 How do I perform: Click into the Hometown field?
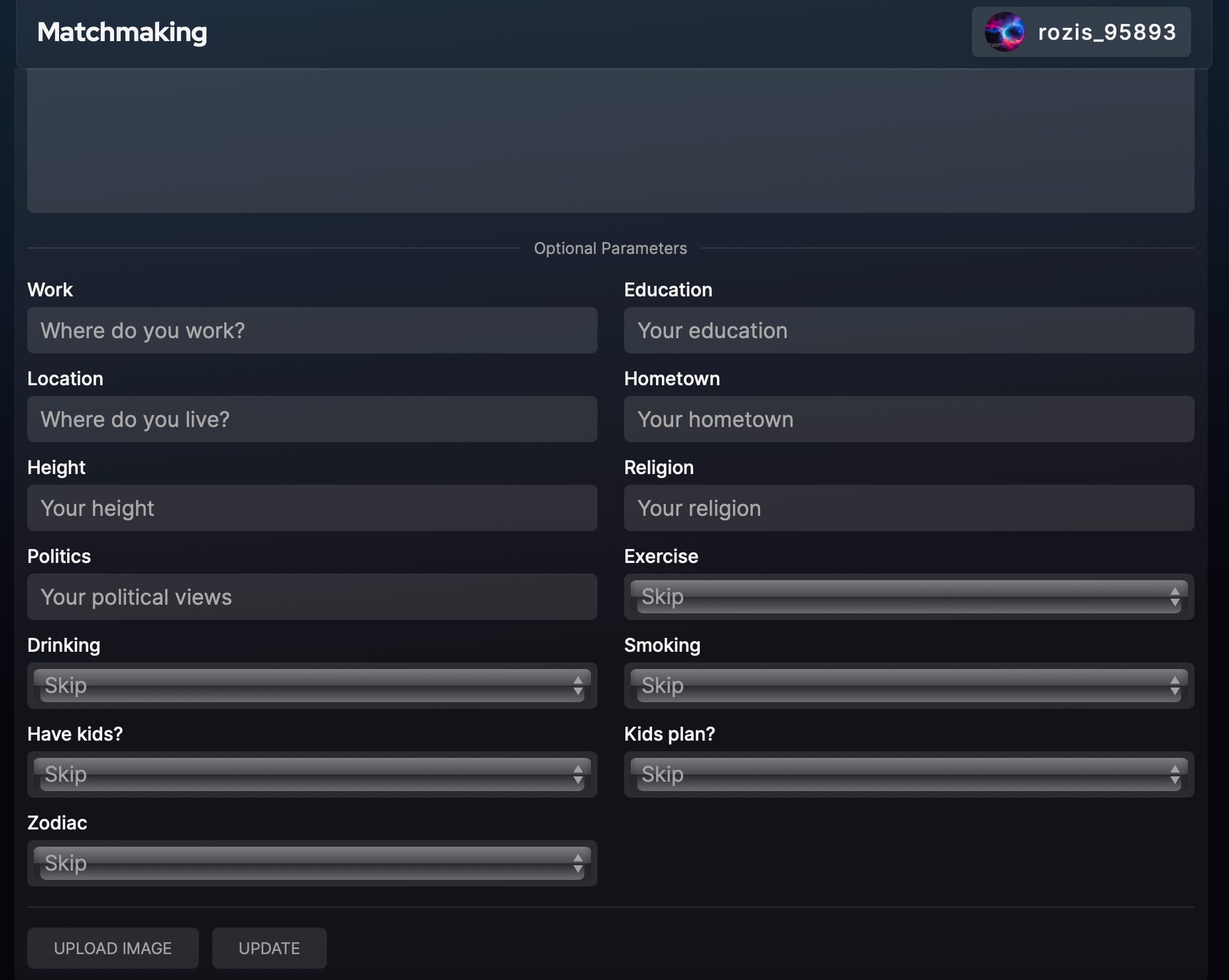click(x=909, y=419)
